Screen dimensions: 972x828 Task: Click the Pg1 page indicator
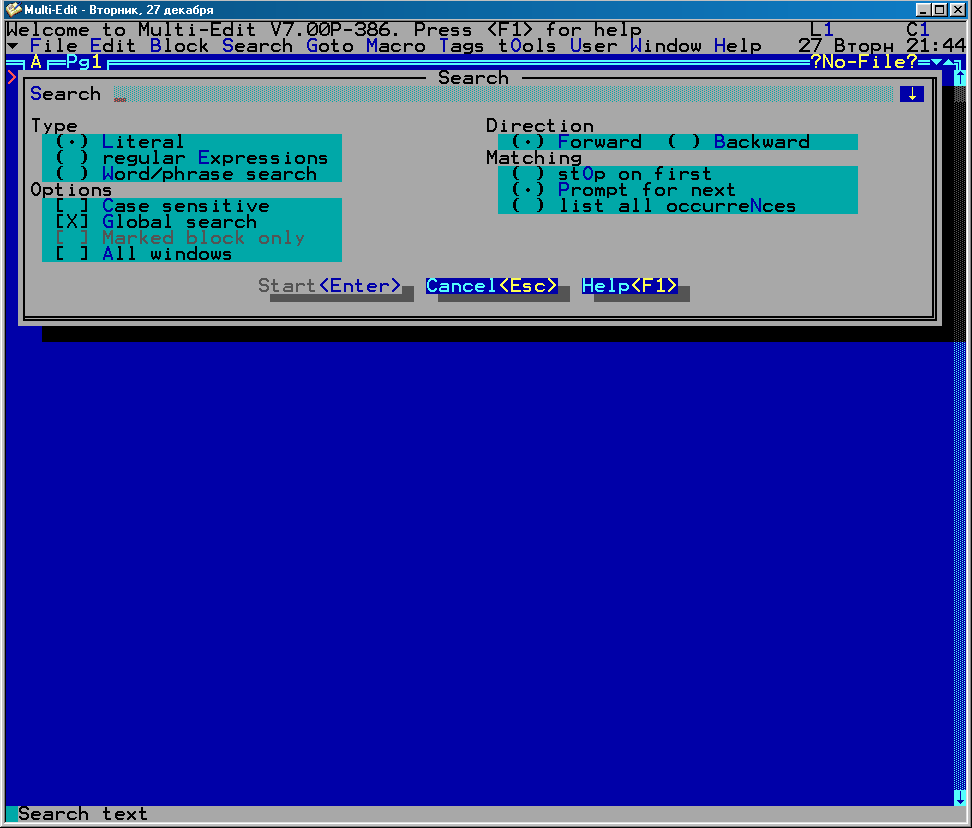click(84, 62)
